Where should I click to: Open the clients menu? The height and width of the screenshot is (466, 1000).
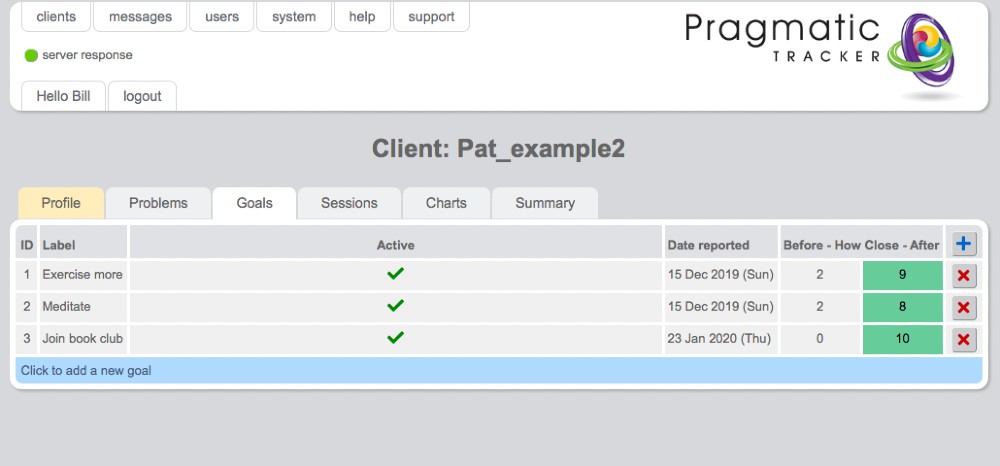tap(56, 17)
